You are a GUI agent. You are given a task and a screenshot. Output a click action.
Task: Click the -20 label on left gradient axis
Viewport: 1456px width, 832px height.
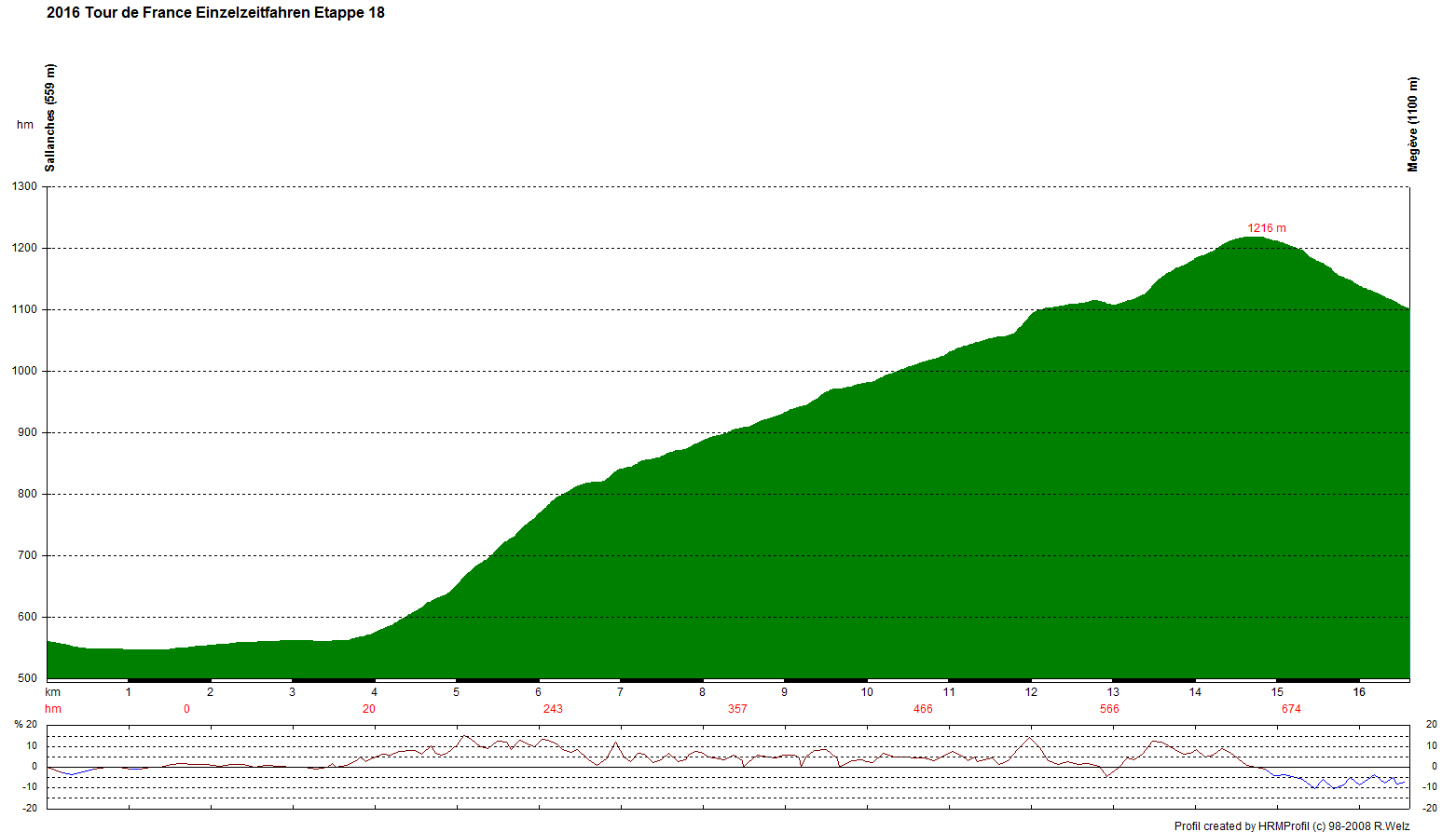(x=30, y=808)
